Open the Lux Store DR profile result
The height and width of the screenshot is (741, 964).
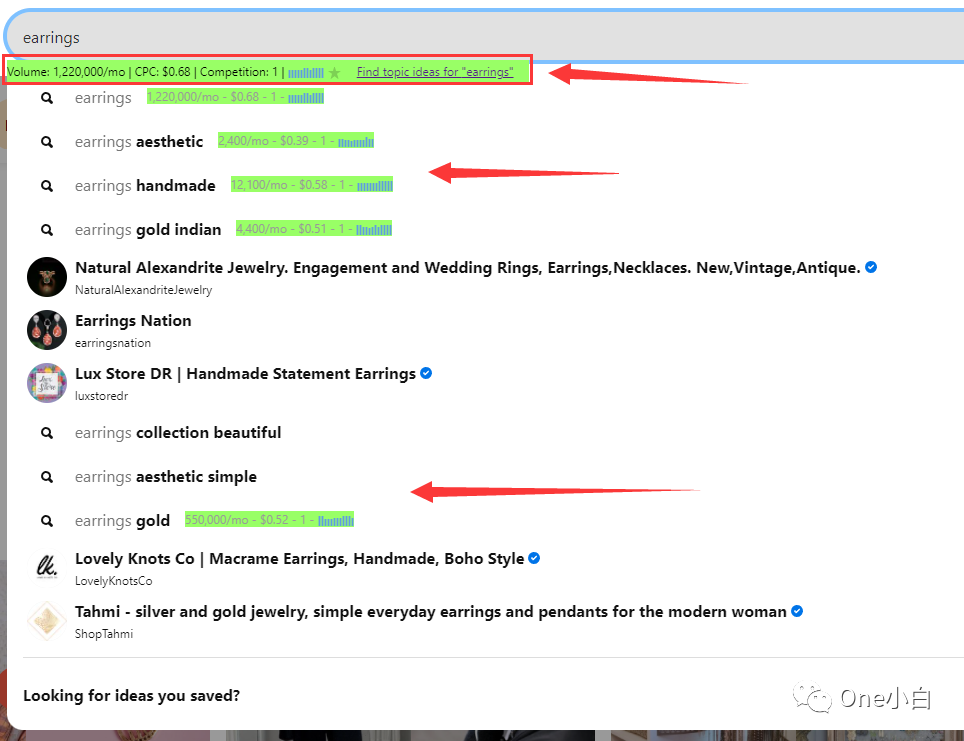click(x=245, y=374)
